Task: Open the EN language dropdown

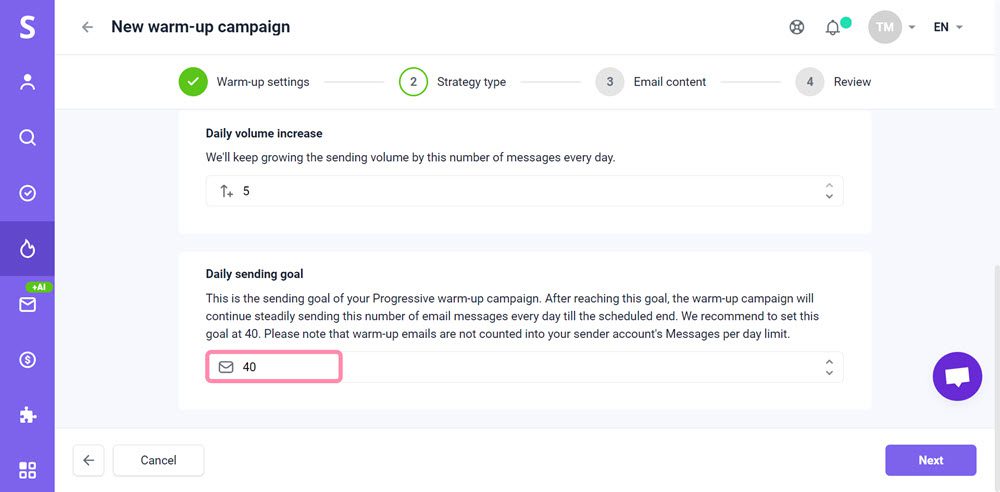Action: click(x=948, y=27)
